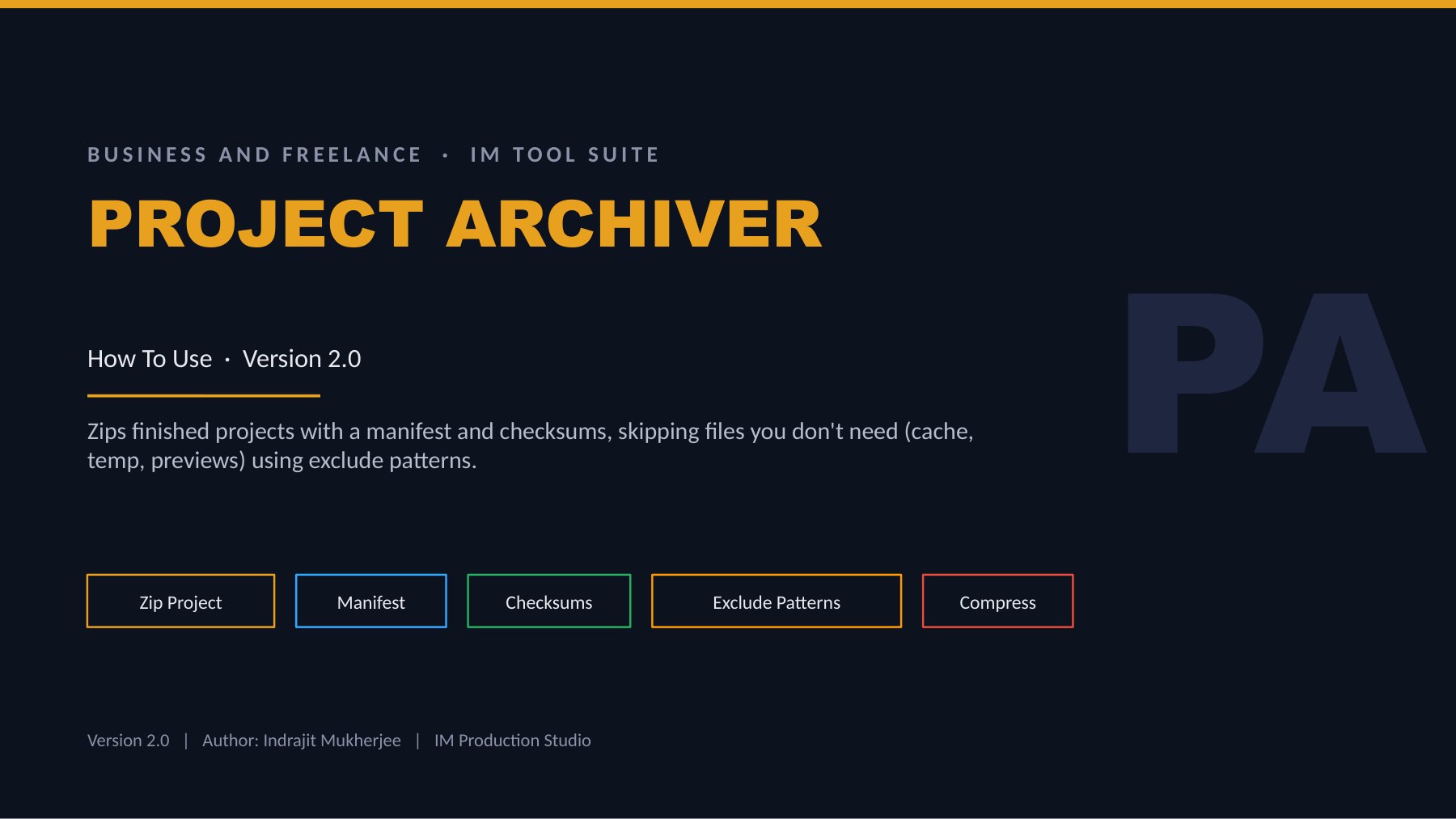Viewport: 1456px width, 819px height.
Task: Click the Compress box
Action: coord(998,601)
